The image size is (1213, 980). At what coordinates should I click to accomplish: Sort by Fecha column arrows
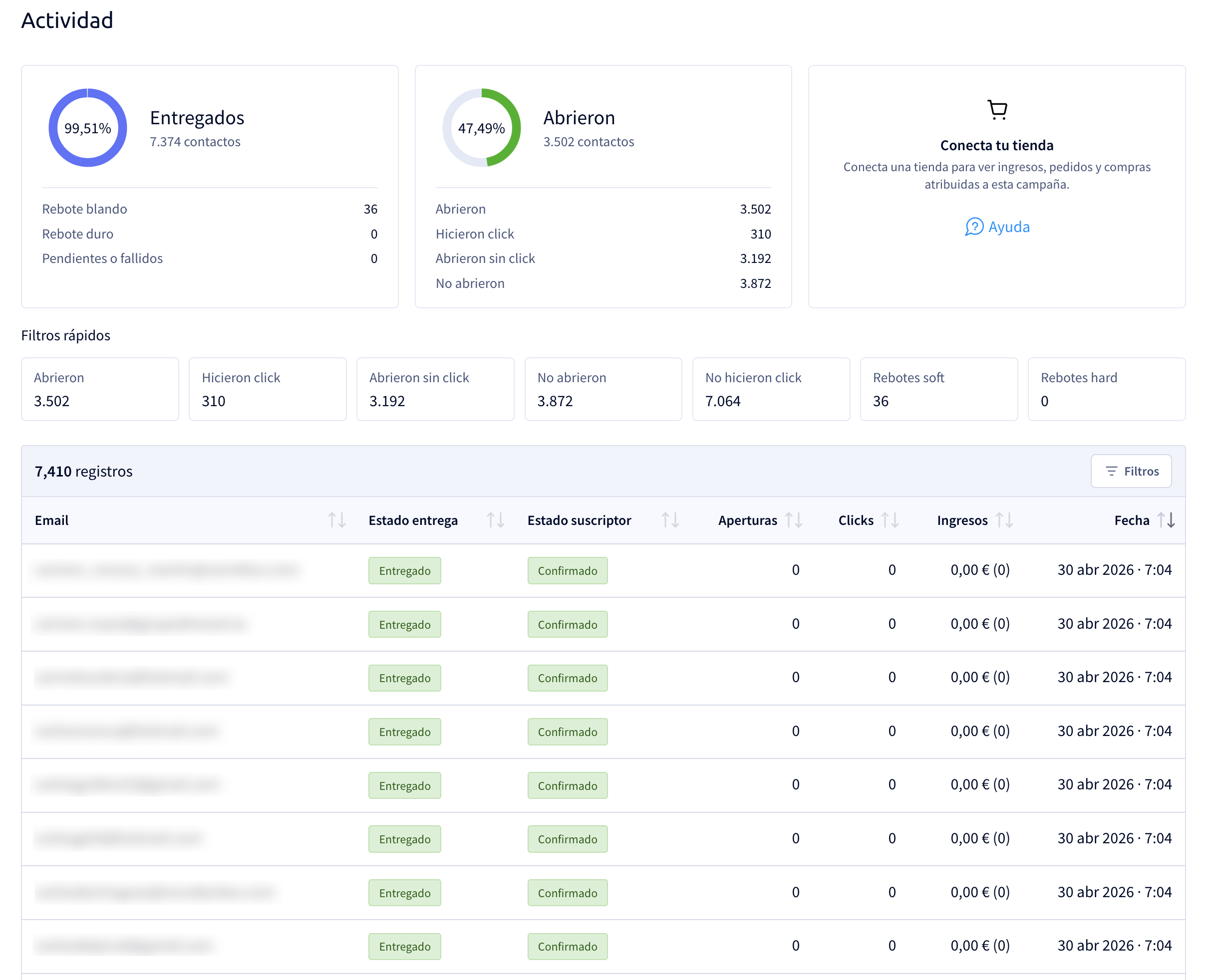tap(1166, 520)
